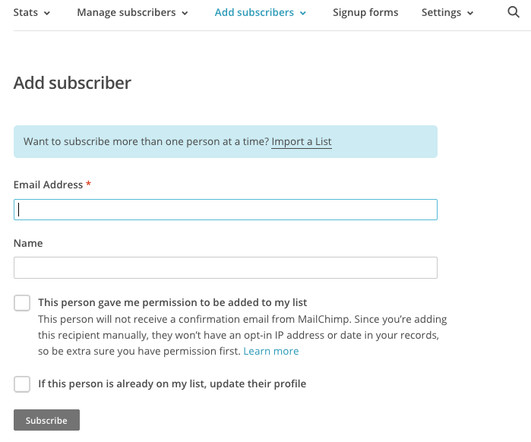Image resolution: width=531 pixels, height=442 pixels.
Task: Click the 'This person gave me permission' label
Action: tap(172, 302)
